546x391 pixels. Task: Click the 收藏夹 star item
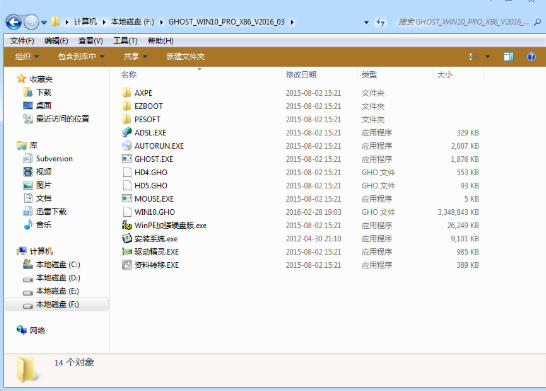(35, 79)
